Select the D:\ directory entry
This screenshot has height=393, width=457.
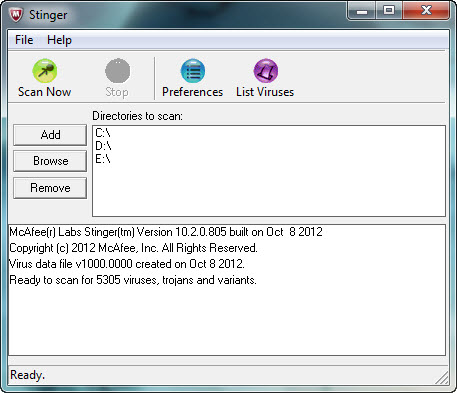(x=103, y=146)
